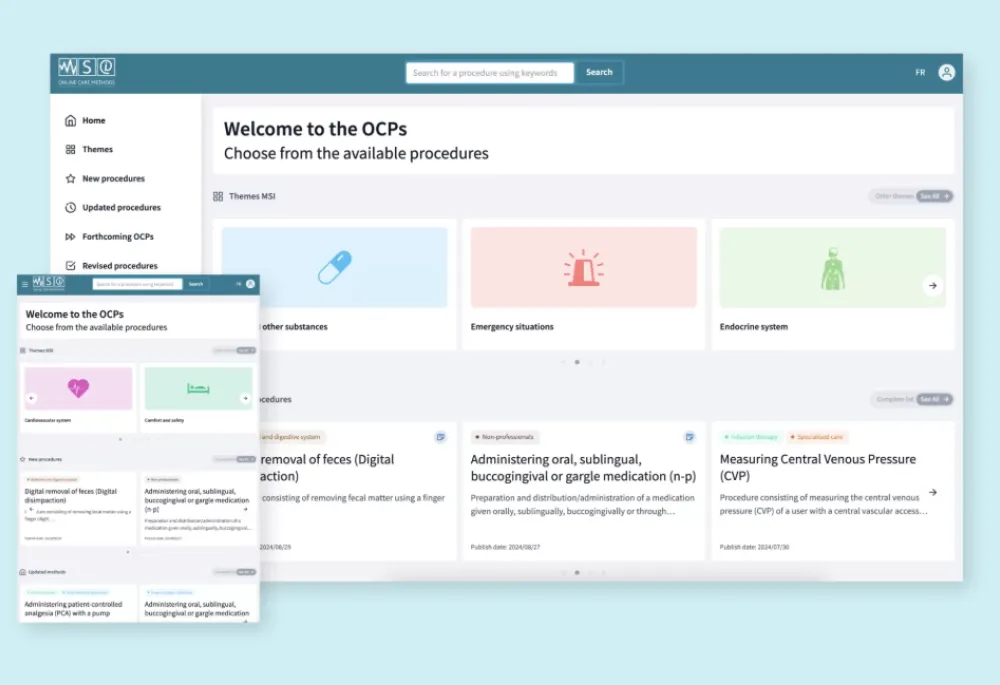The image size is (1000, 685).
Task: Switch language with FR in the mobile view
Action: tap(239, 284)
